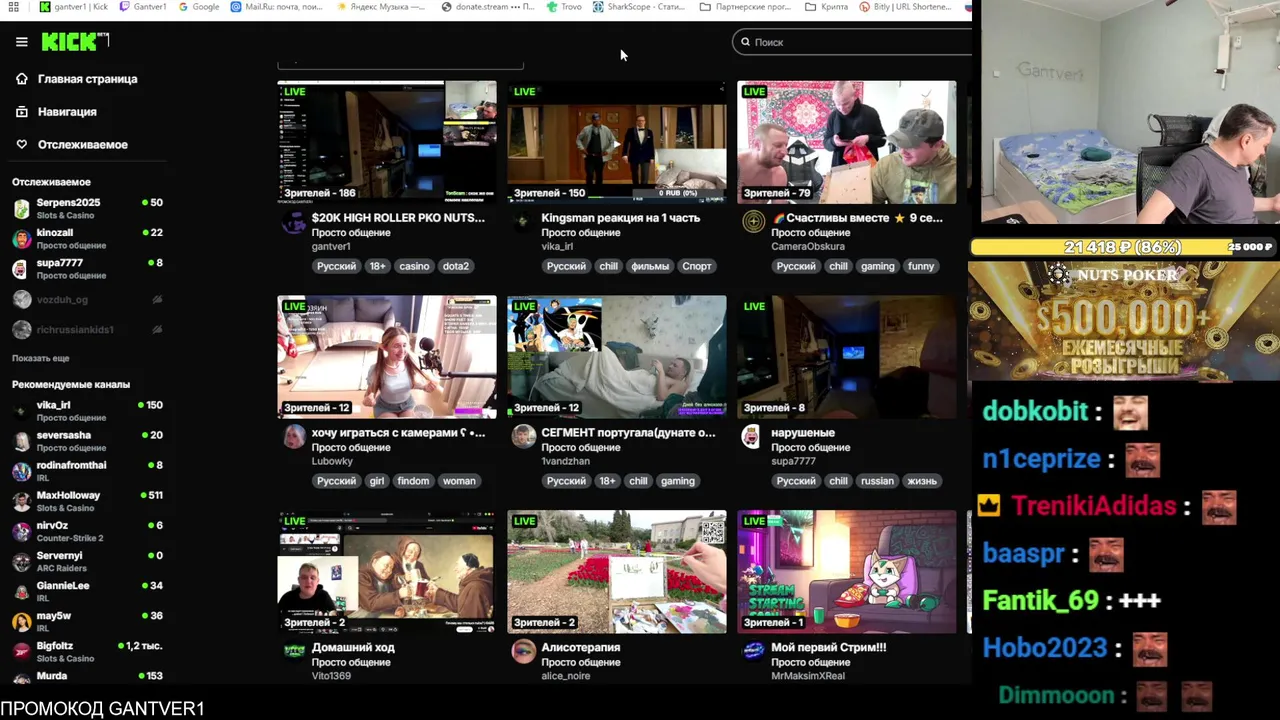Click casino tag under gantver1 stream
The image size is (1280, 720).
pos(414,266)
